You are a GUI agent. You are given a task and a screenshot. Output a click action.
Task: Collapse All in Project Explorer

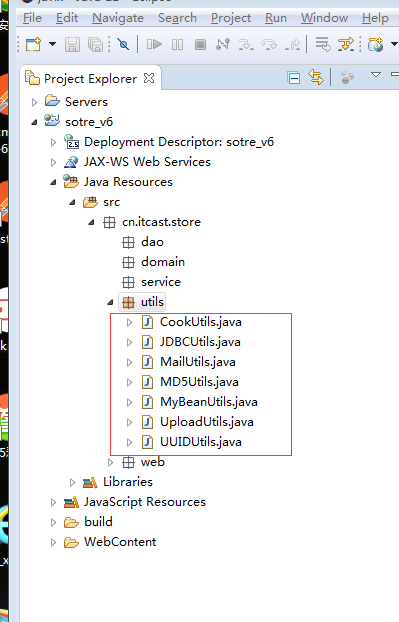point(293,78)
